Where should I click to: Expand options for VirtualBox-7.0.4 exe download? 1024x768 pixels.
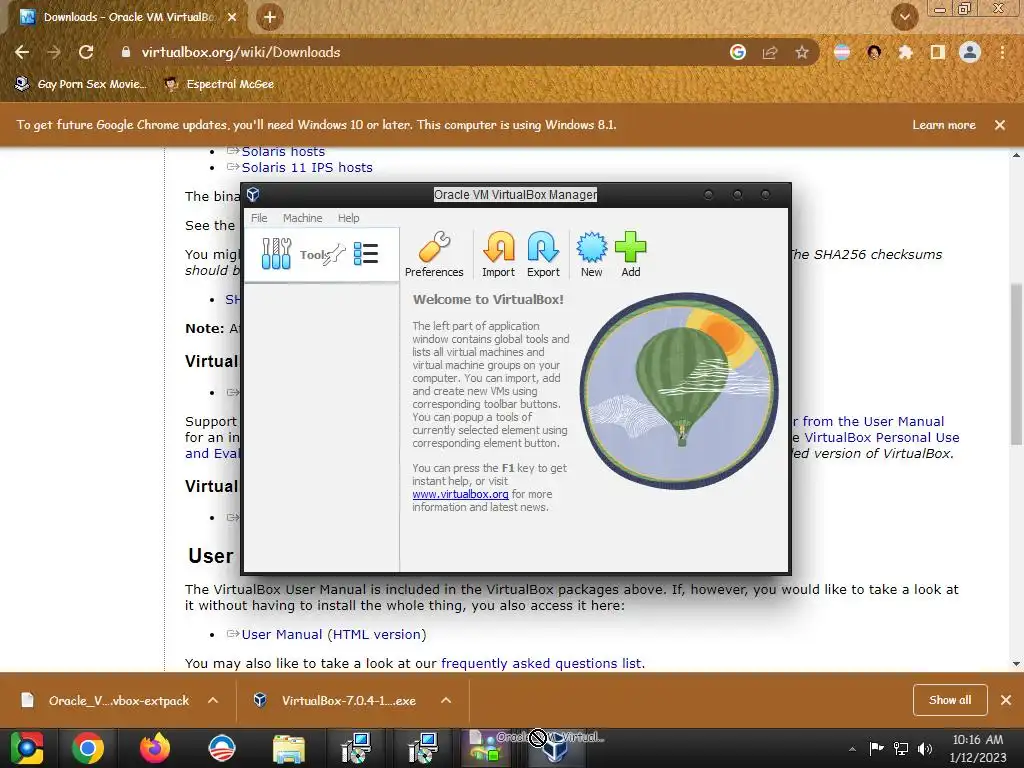pos(446,700)
